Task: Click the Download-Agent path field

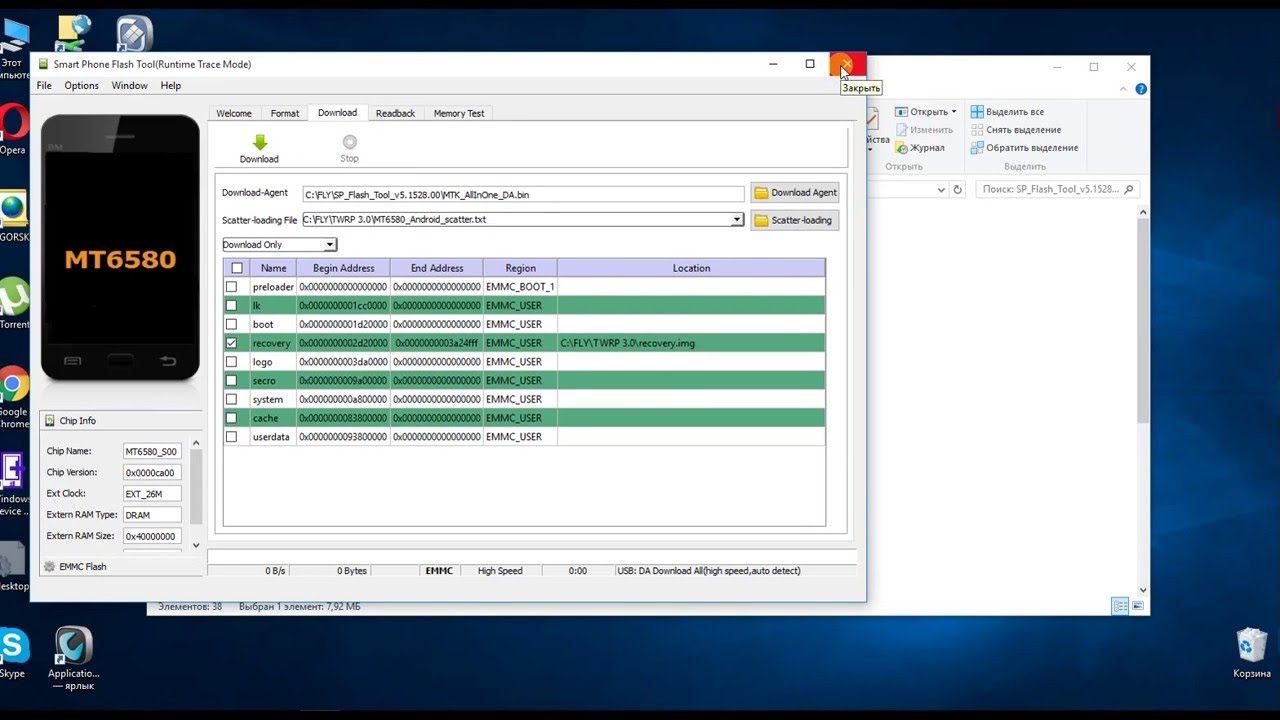Action: coord(523,194)
